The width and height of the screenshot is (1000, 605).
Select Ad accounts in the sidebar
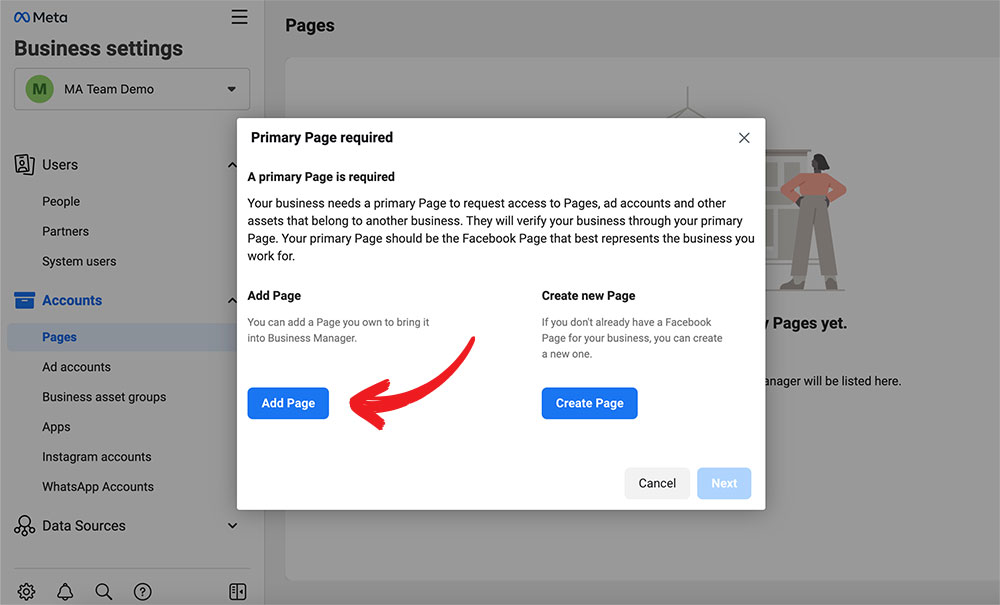(x=76, y=367)
